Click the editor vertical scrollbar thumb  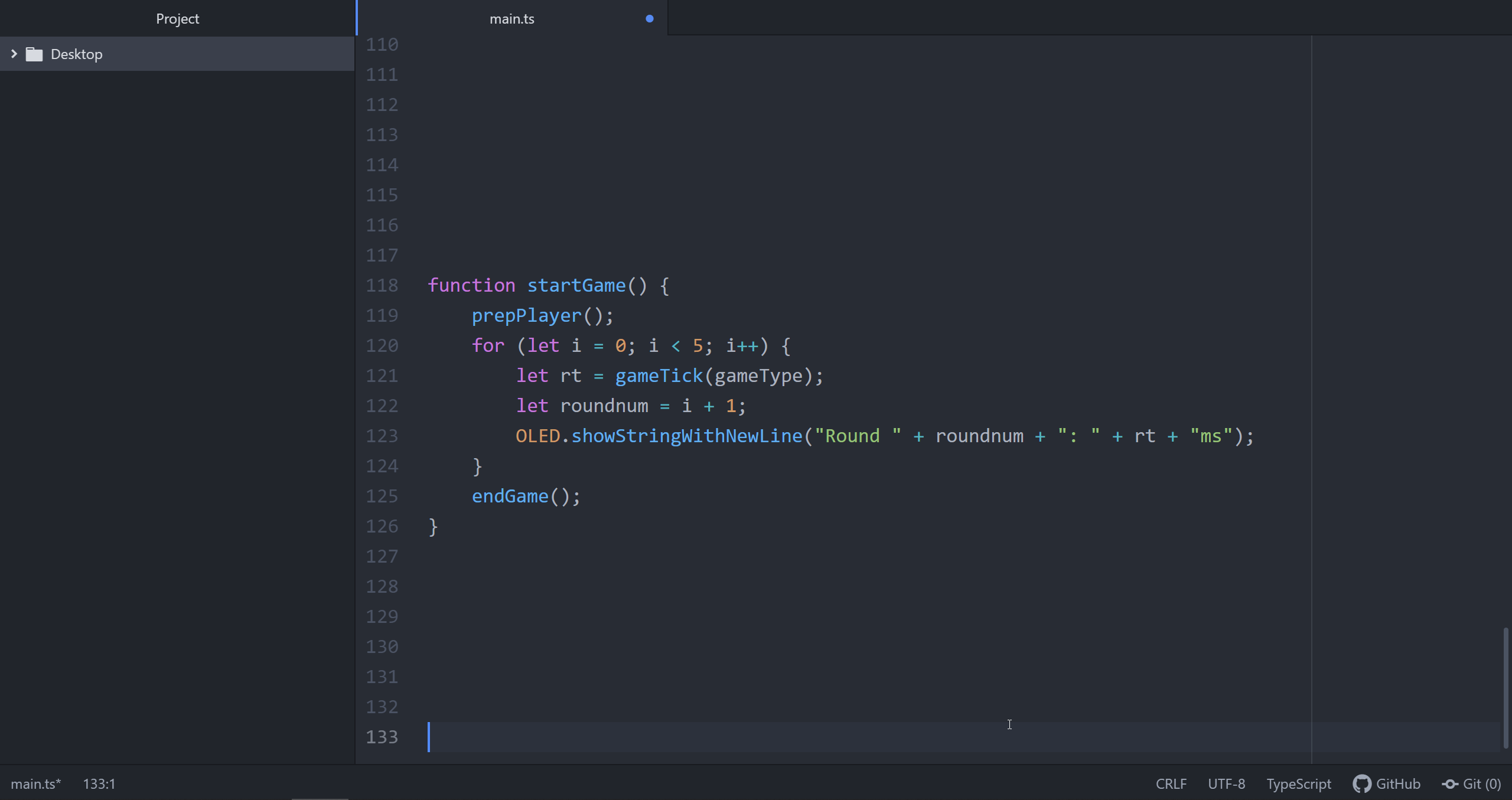coord(1505,688)
